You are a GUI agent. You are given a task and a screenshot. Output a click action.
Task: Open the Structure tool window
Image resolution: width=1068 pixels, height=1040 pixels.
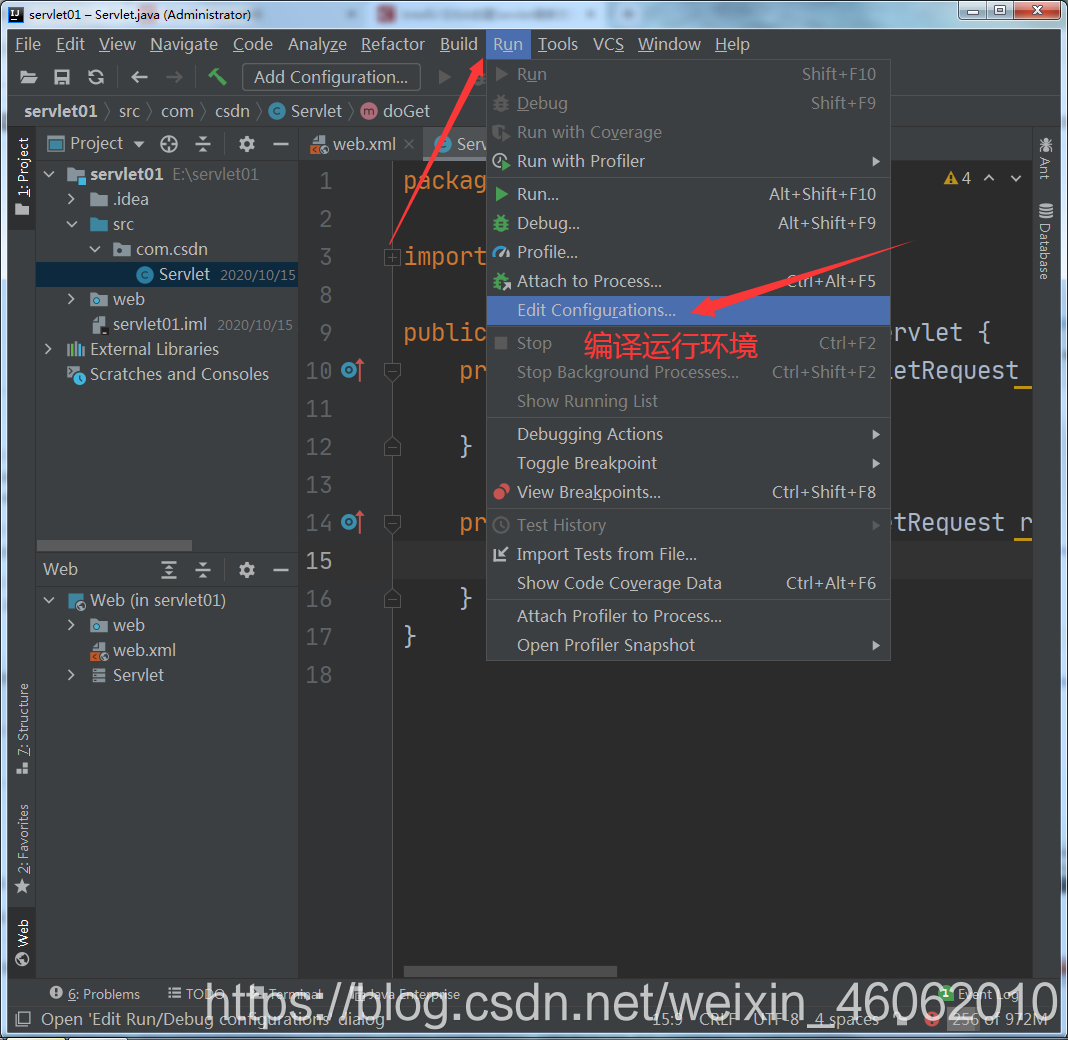[23, 728]
